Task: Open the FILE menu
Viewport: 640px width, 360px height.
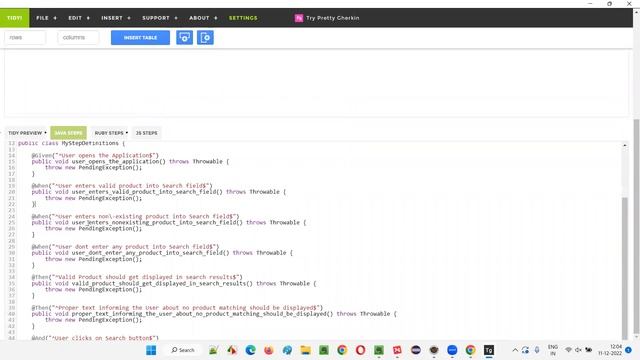Action: tap(42, 18)
